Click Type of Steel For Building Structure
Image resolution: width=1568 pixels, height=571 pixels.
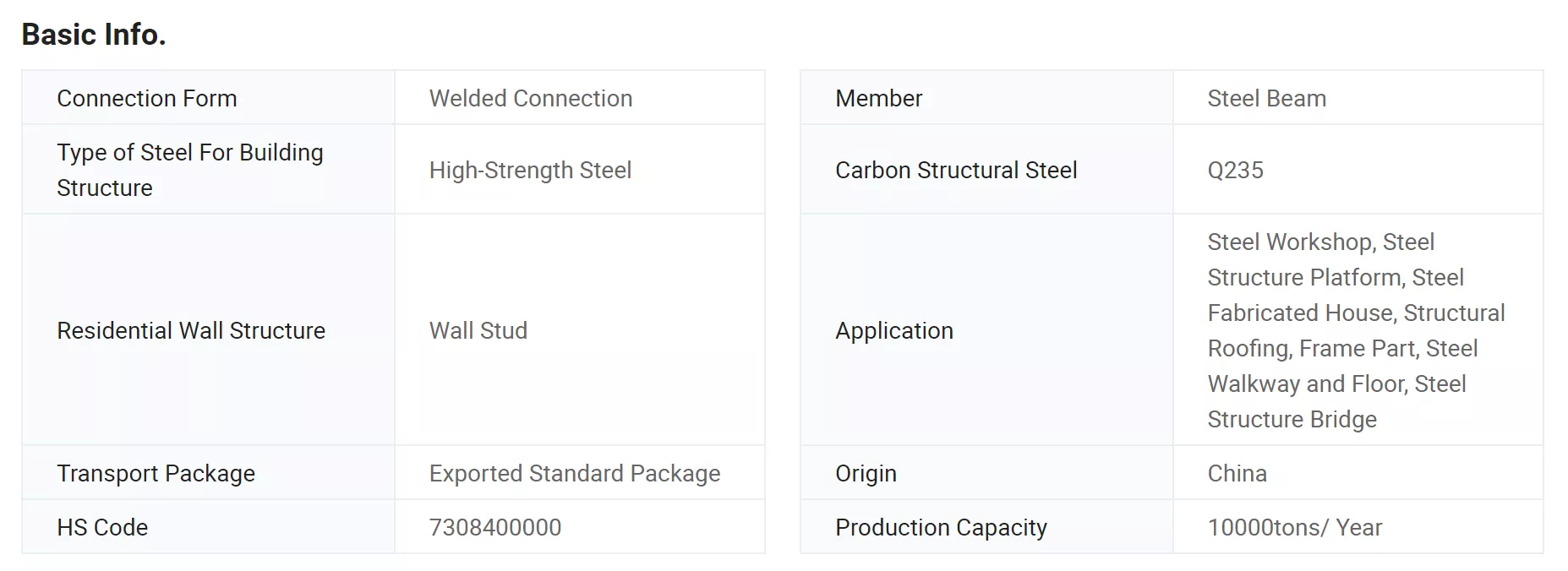[x=189, y=170]
